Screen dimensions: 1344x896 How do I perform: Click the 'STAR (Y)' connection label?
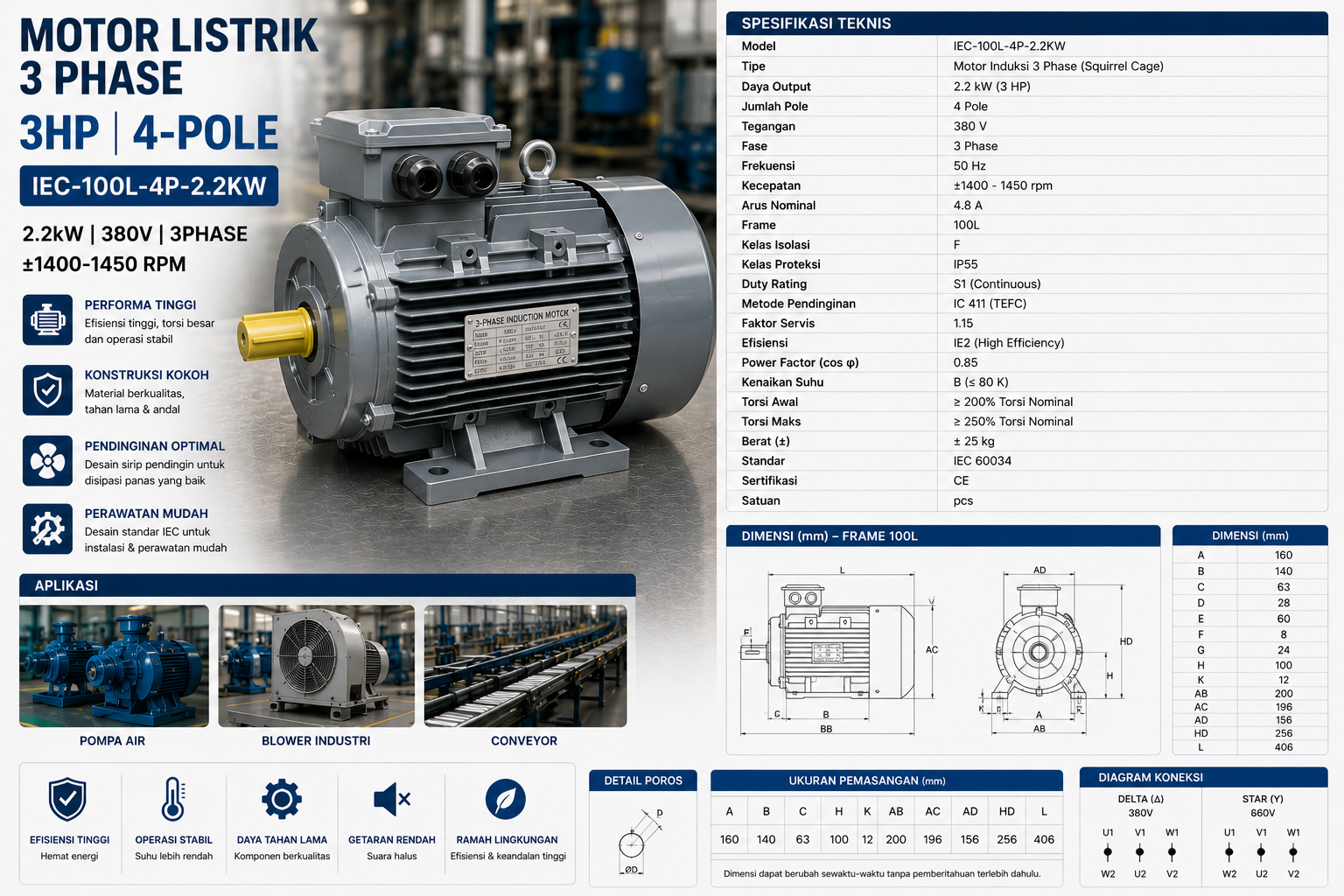pyautogui.click(x=1263, y=799)
